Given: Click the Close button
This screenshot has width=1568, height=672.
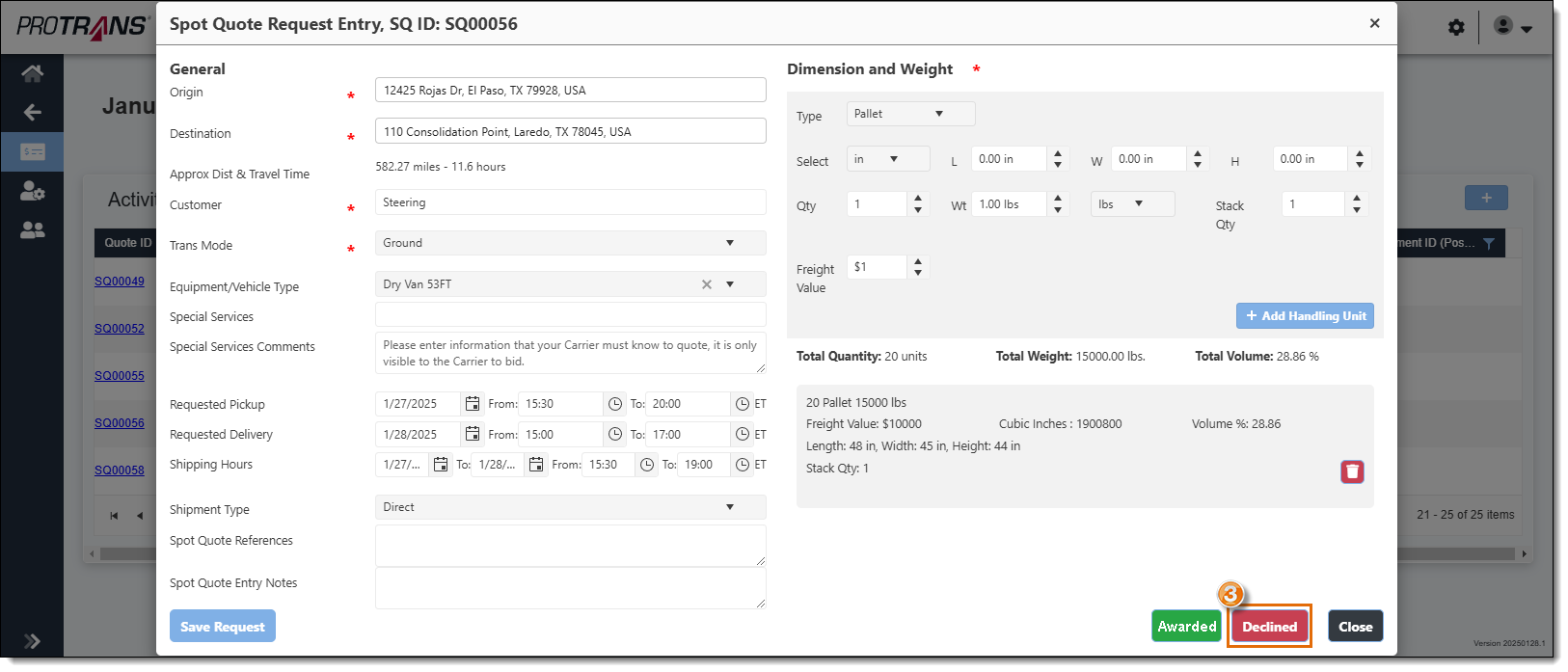Looking at the screenshot, I should tap(1356, 627).
